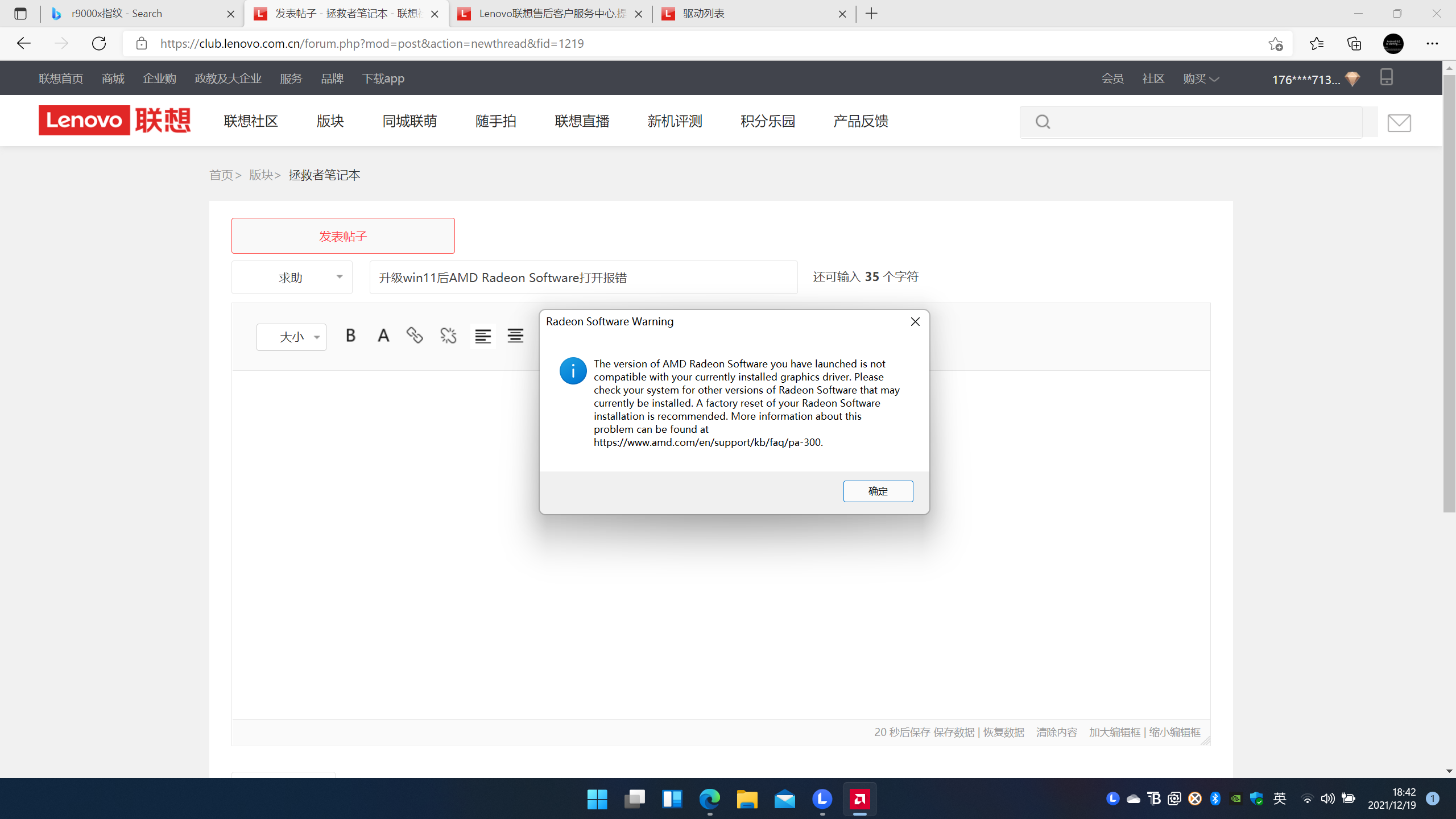
Task: Add this page to favorites
Action: click(1275, 44)
